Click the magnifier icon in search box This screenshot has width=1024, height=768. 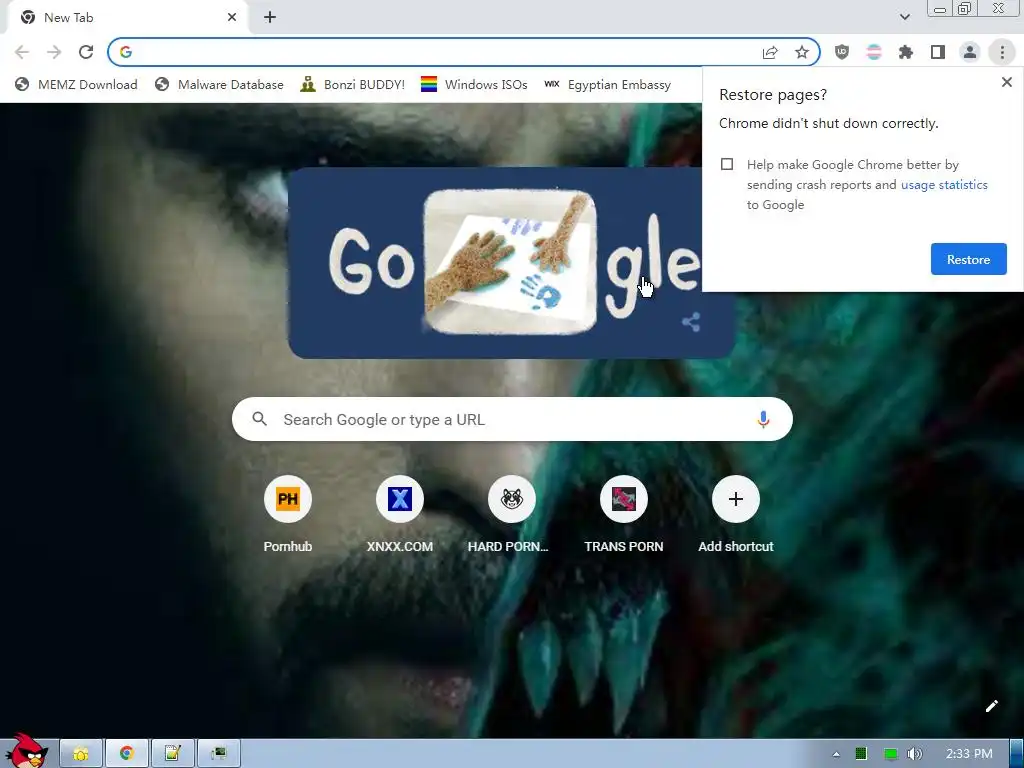tap(259, 419)
